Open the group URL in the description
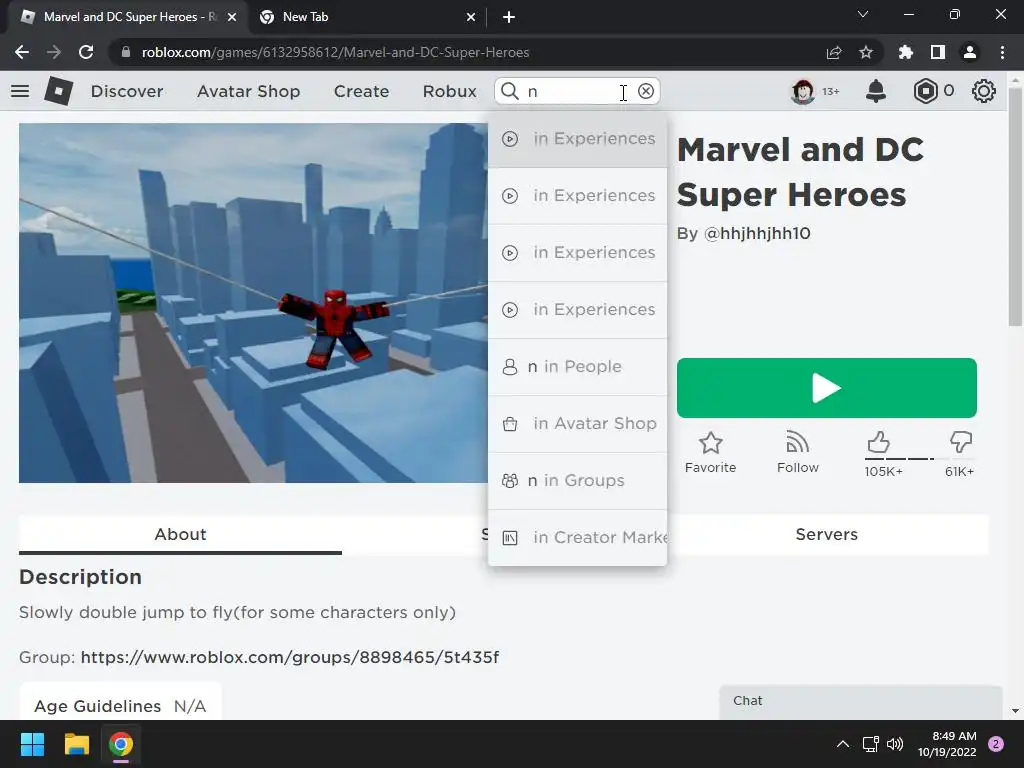 (290, 657)
